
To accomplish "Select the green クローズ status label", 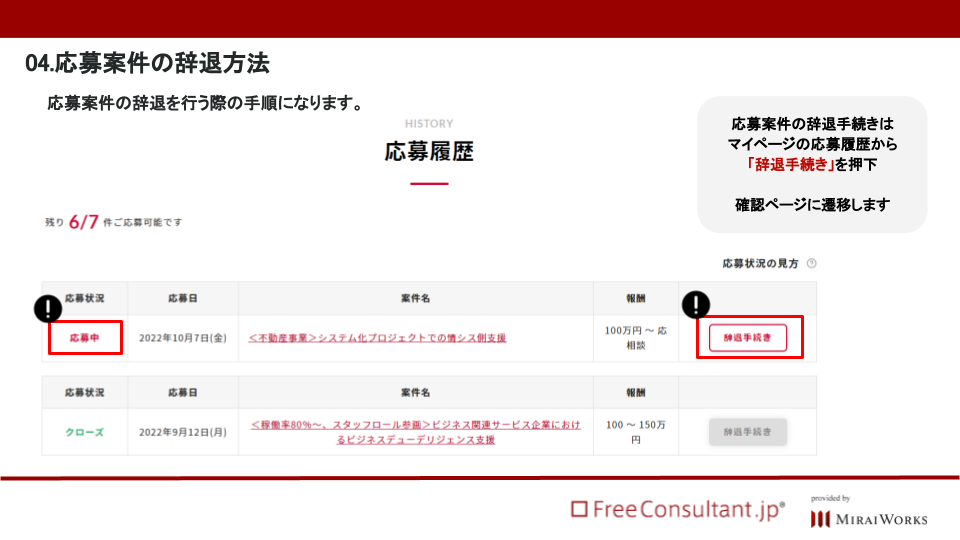I will pos(84,432).
